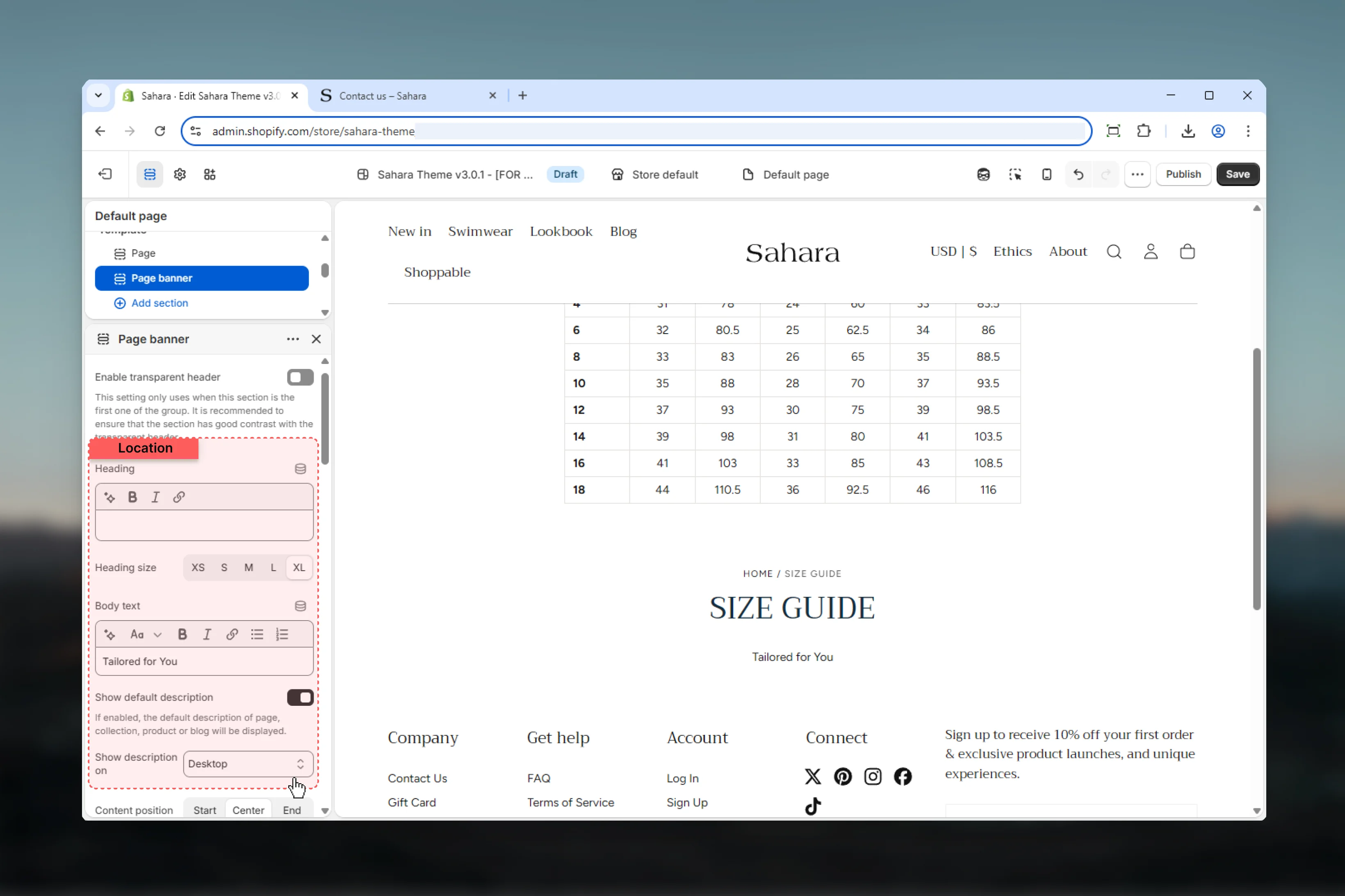Click the undo arrow icon
Image resolution: width=1345 pixels, height=896 pixels.
[x=1078, y=174]
